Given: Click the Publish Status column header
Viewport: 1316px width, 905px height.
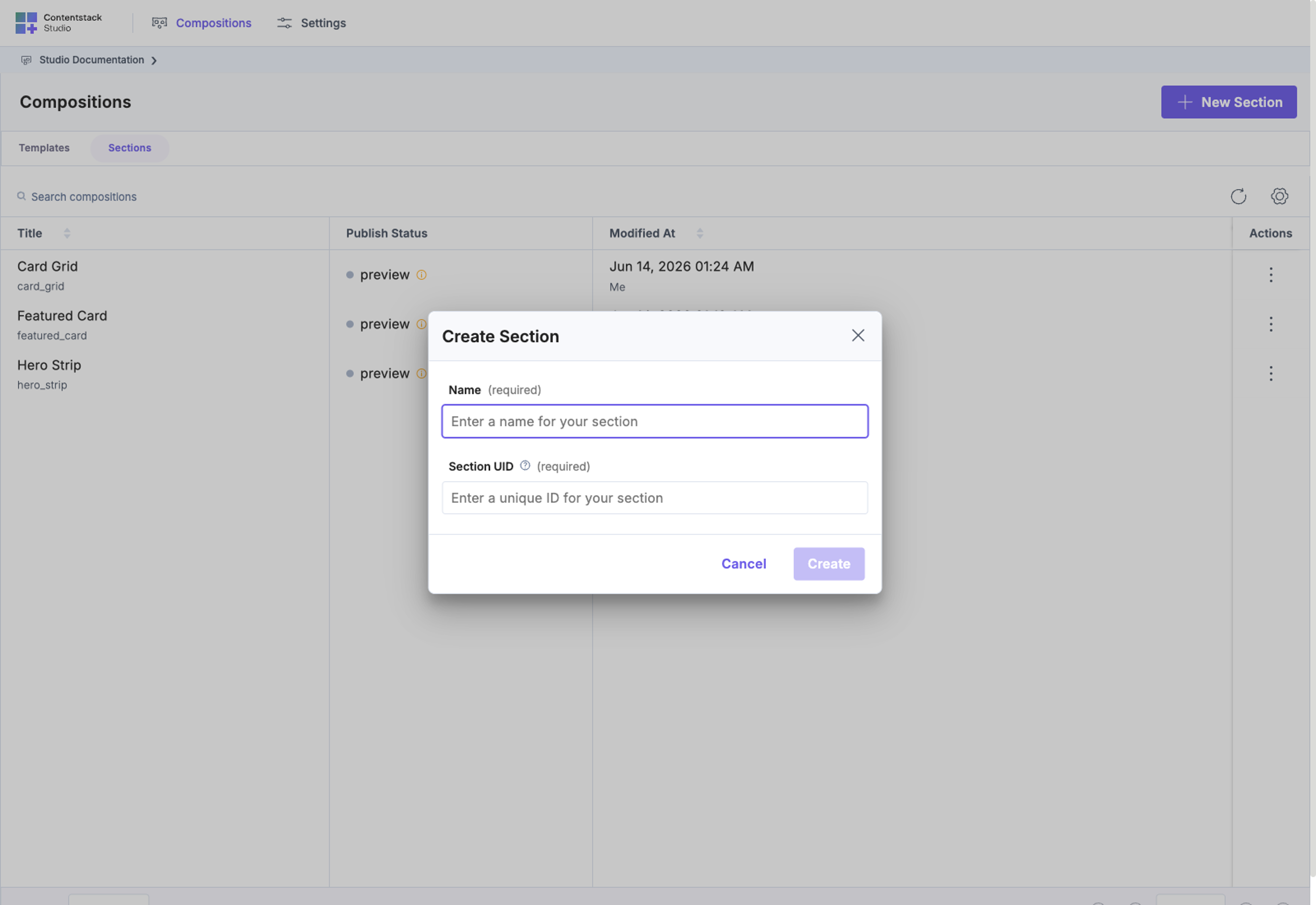Looking at the screenshot, I should [387, 233].
